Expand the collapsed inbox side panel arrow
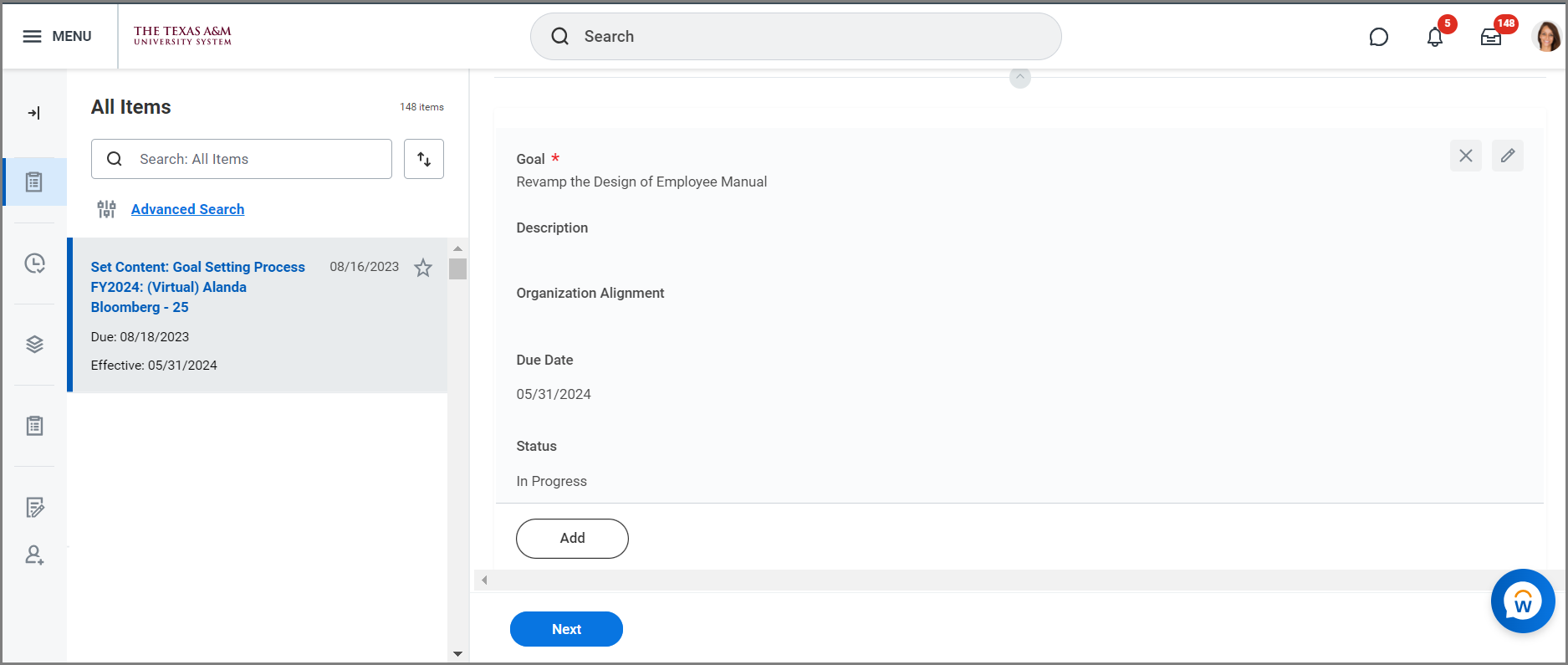The image size is (1568, 665). tap(34, 113)
